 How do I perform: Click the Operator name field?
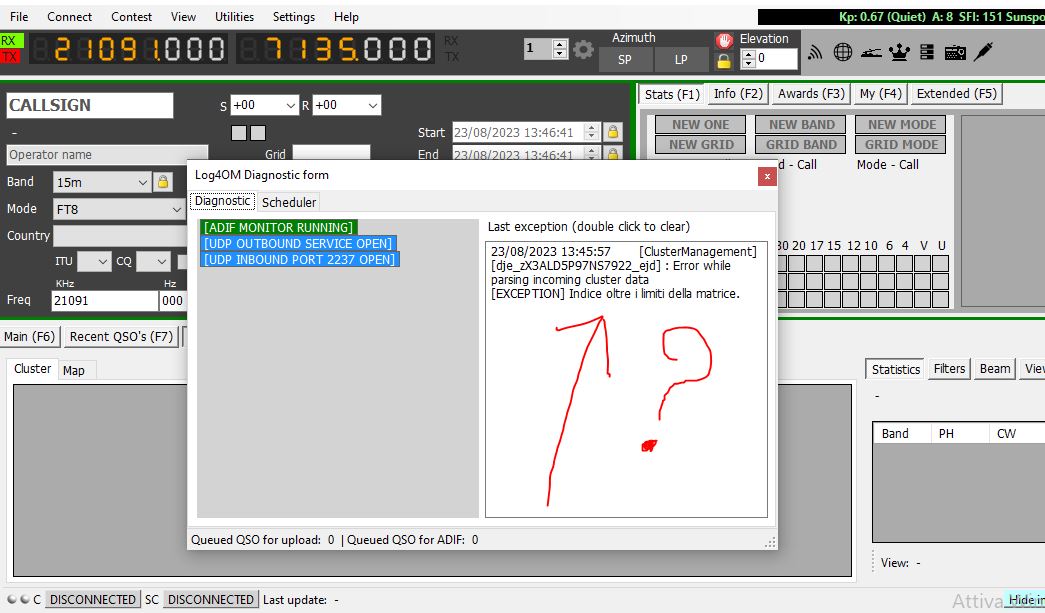(x=107, y=155)
